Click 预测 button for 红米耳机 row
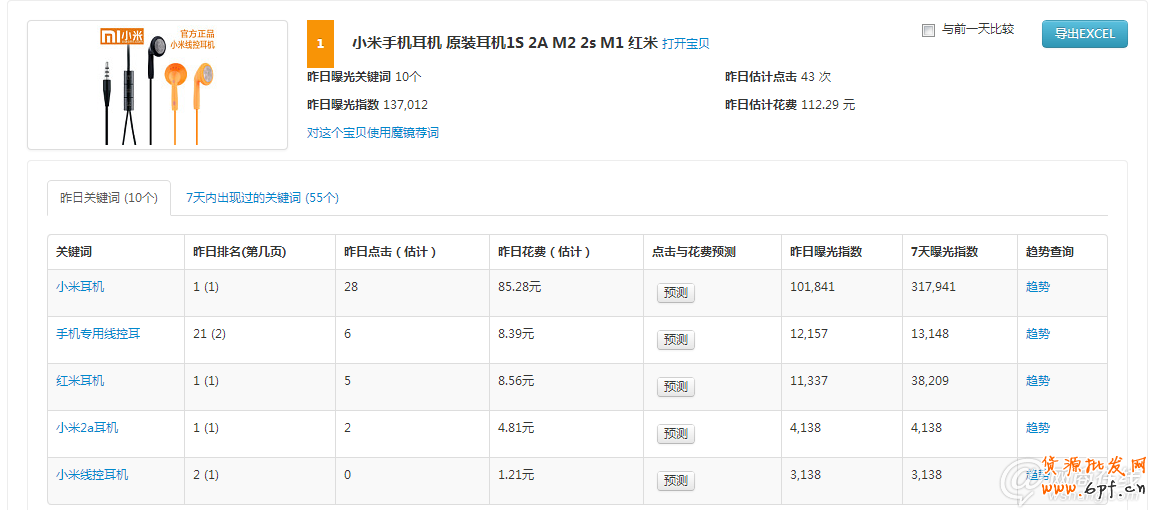 pyautogui.click(x=675, y=387)
